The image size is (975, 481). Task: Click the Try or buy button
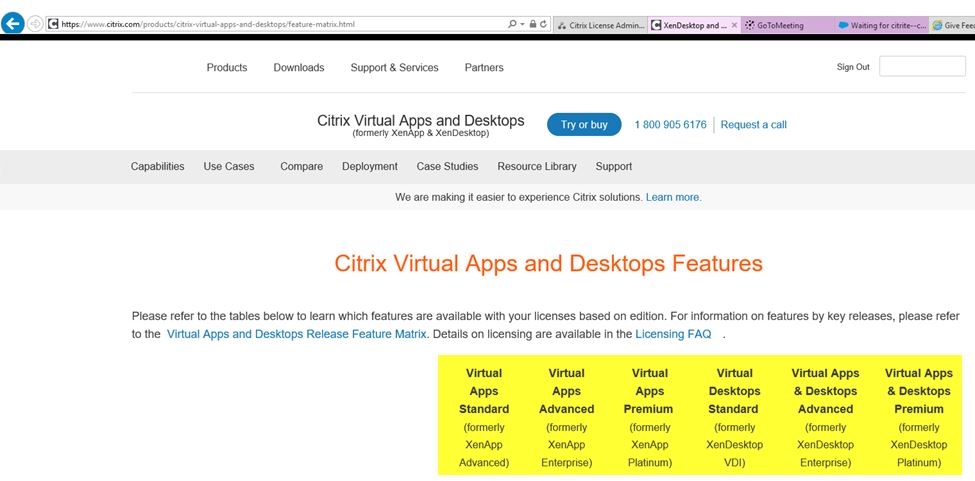584,125
